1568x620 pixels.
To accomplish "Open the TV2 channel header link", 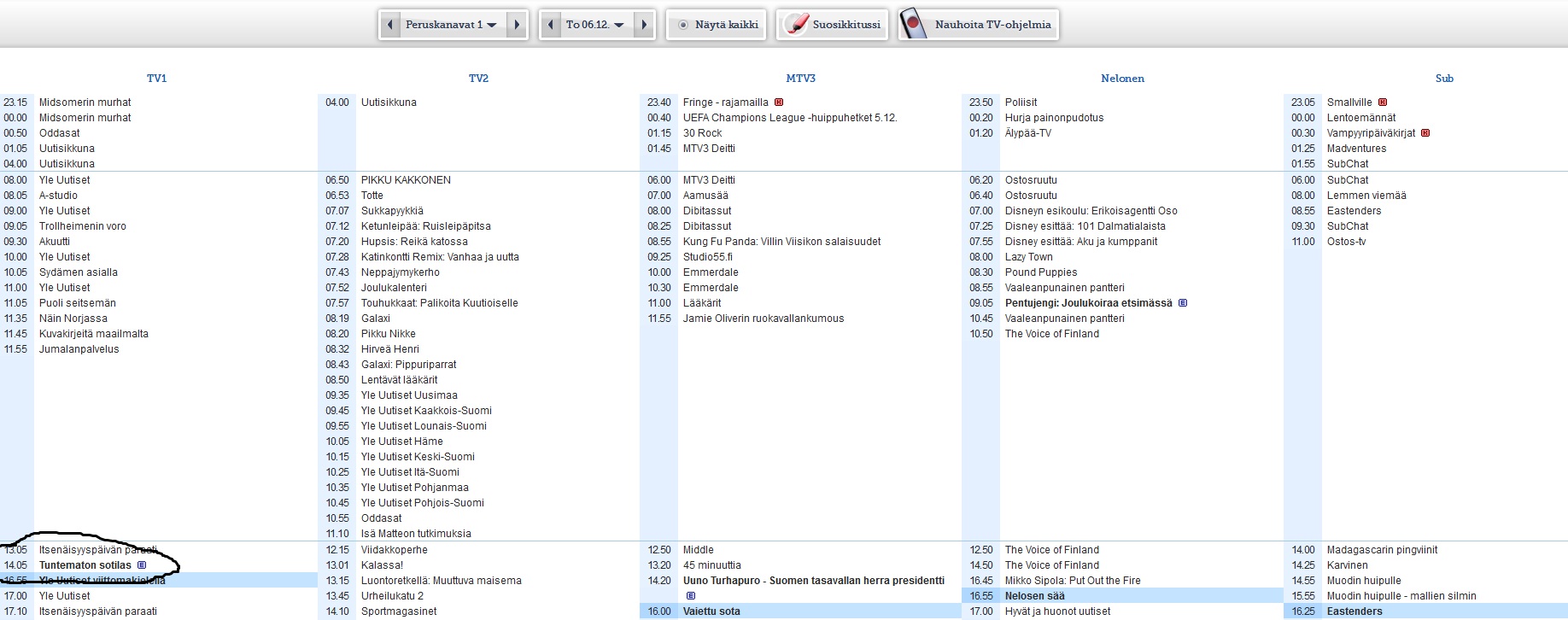I will [x=478, y=79].
